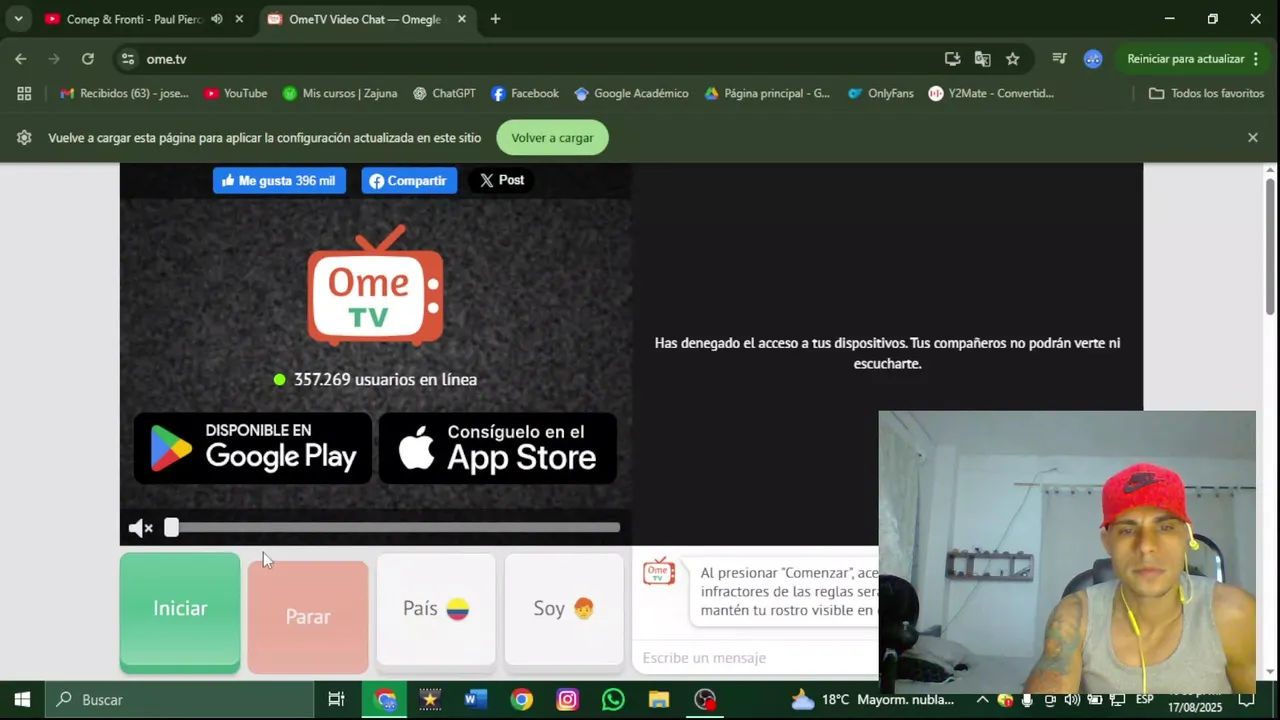Viewport: 1280px width, 720px height.
Task: Show hidden system tray icons
Action: (982, 700)
